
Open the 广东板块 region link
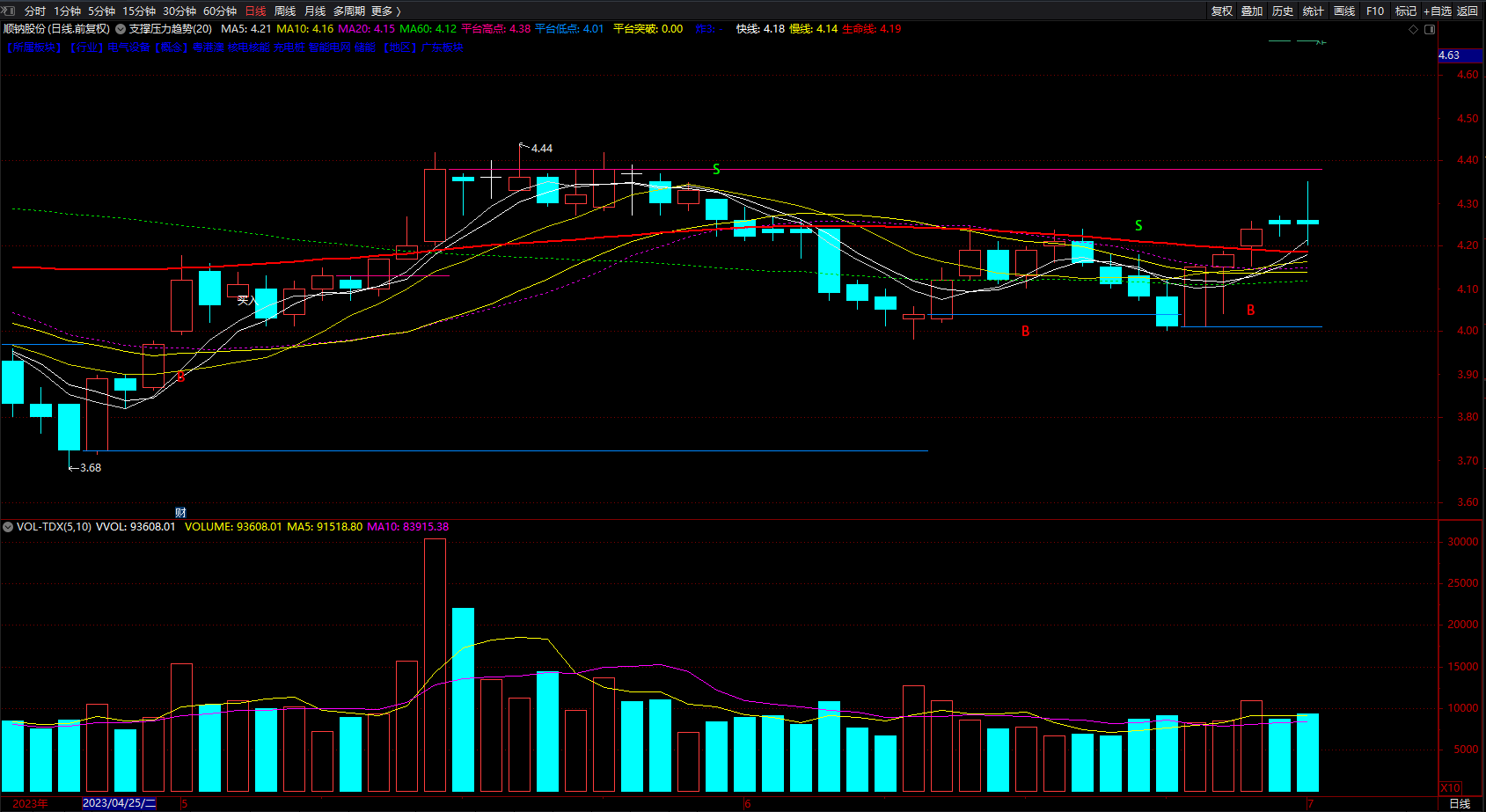tap(443, 48)
